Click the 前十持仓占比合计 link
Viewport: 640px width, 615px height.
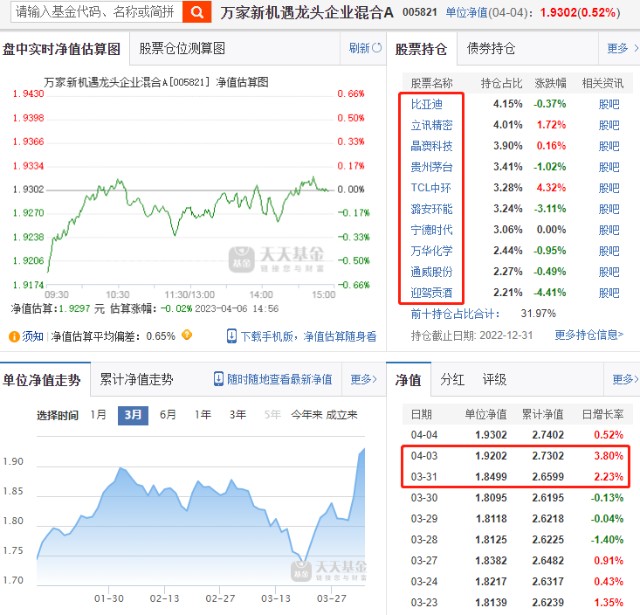[455, 314]
